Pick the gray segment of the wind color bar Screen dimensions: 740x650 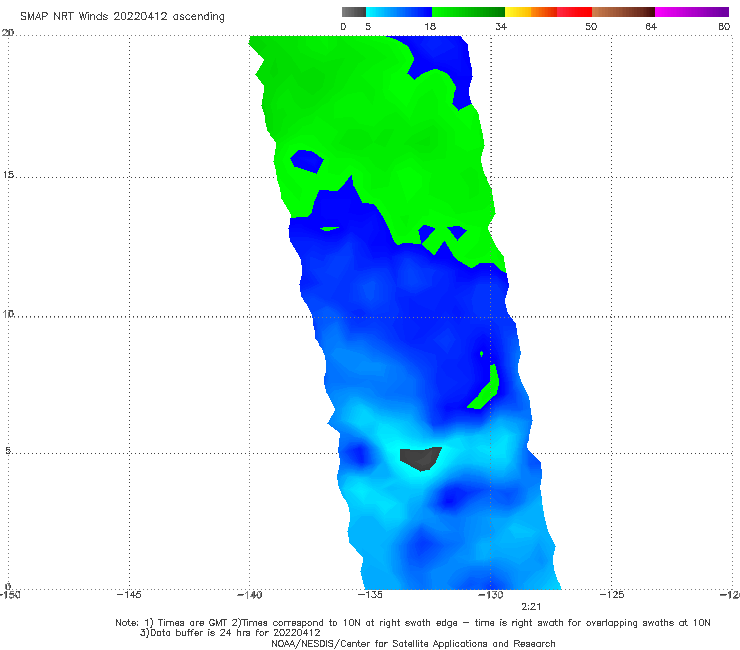354,12
